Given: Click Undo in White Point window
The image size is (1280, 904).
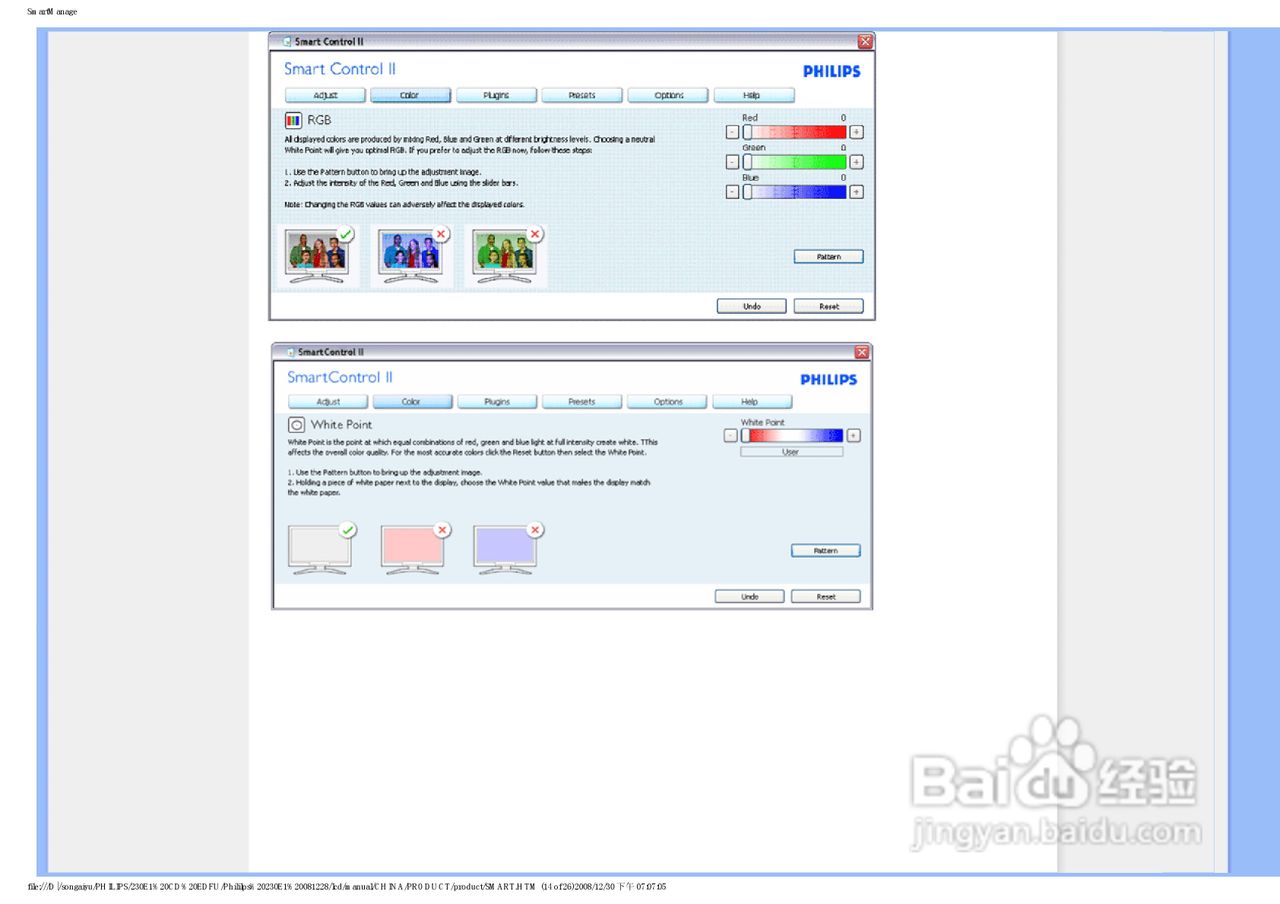Looking at the screenshot, I should (749, 596).
